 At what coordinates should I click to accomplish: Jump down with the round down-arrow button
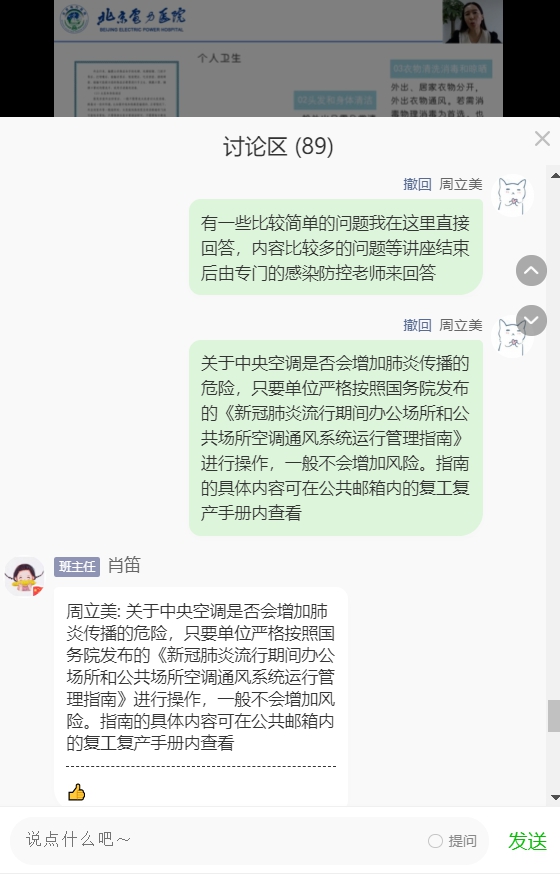click(531, 320)
